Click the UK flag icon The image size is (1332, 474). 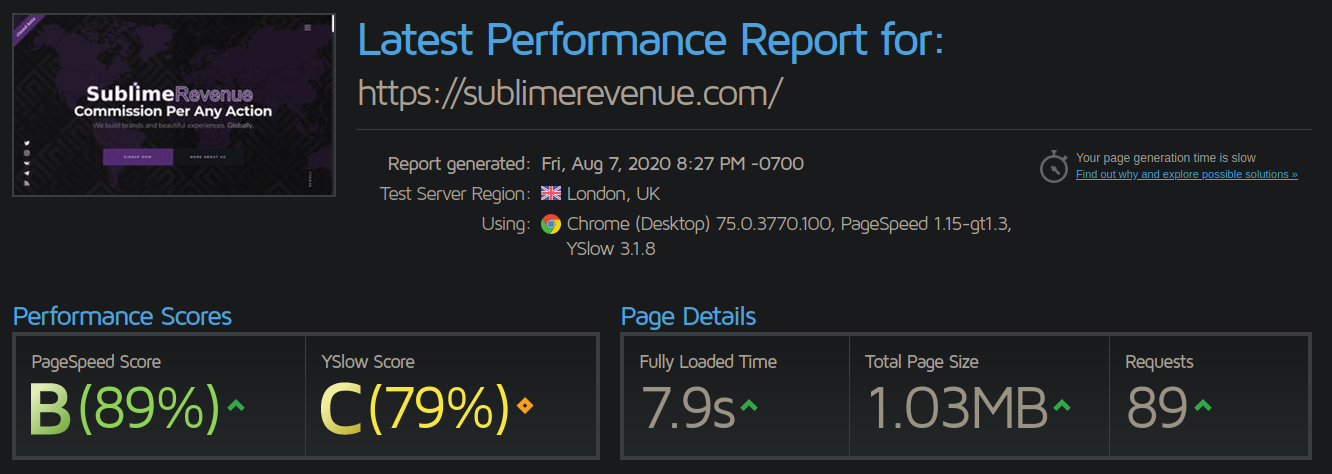click(x=551, y=193)
